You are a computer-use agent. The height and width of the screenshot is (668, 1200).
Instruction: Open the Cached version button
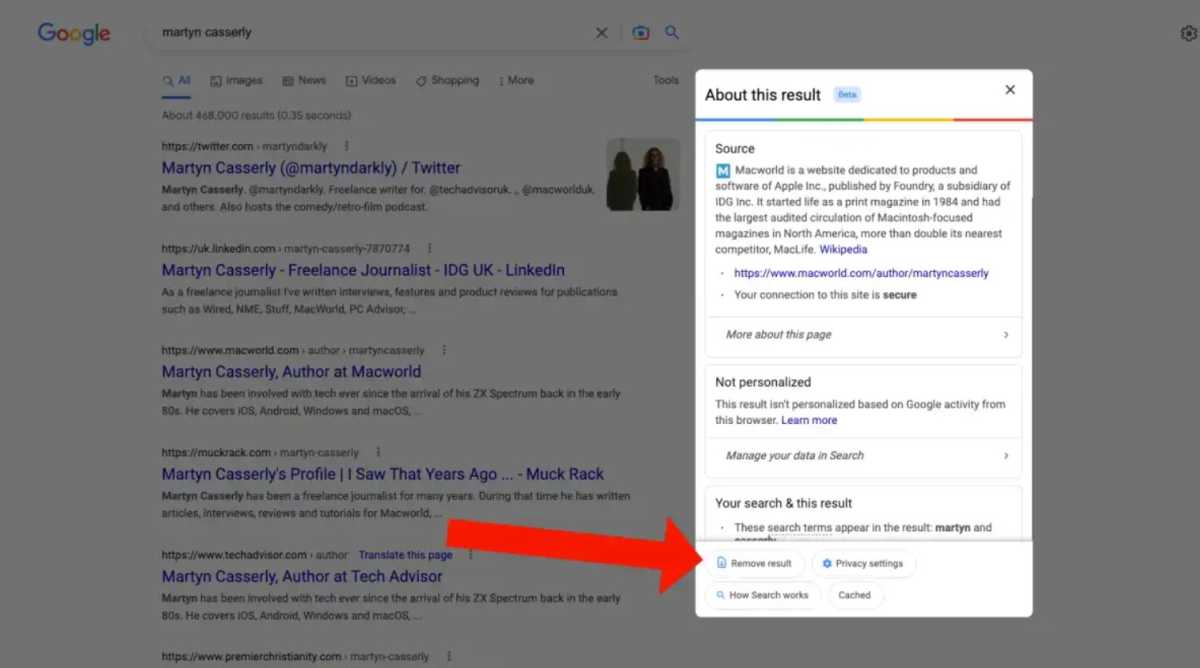click(855, 595)
